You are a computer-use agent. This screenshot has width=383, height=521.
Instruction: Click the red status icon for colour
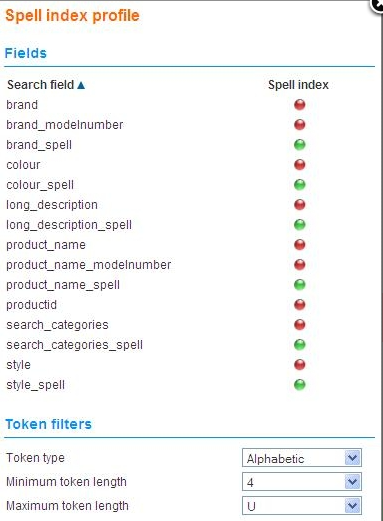click(x=299, y=165)
